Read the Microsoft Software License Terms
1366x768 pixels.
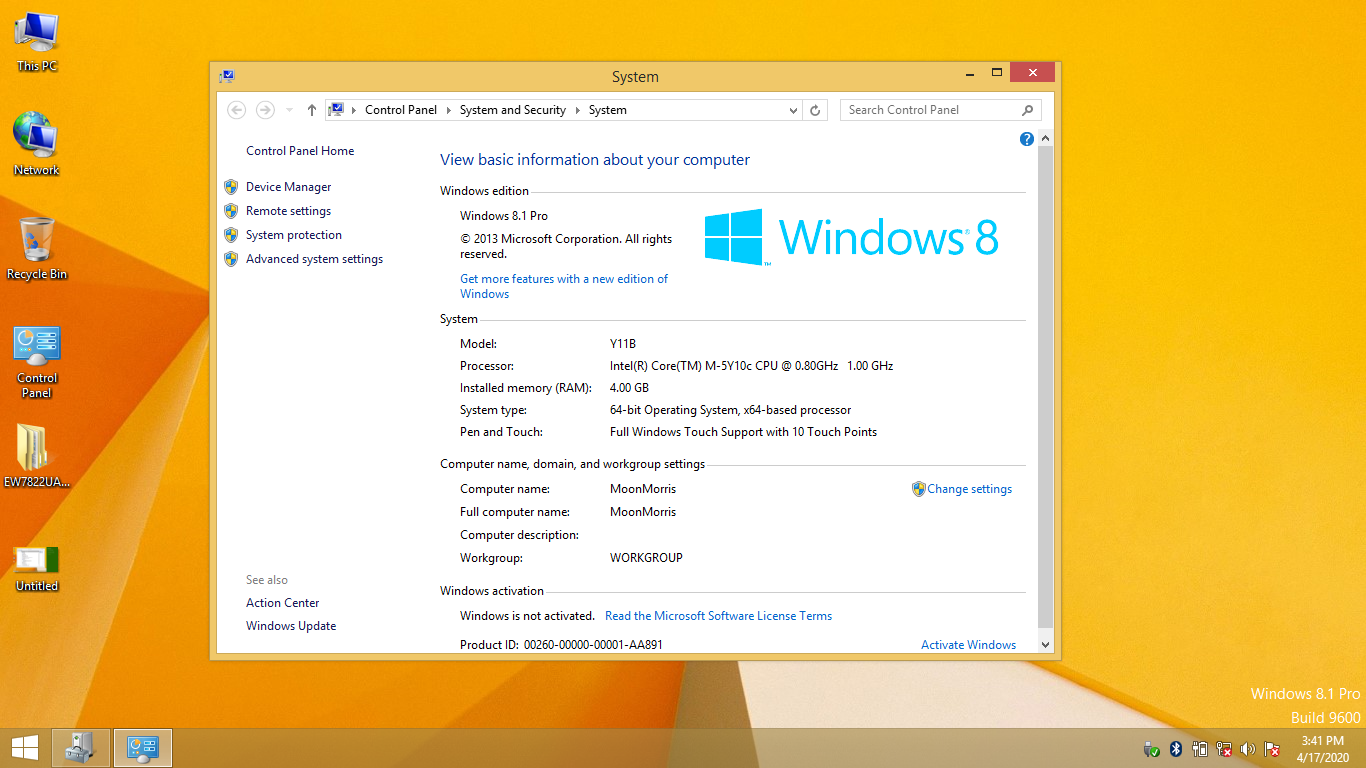coord(718,616)
